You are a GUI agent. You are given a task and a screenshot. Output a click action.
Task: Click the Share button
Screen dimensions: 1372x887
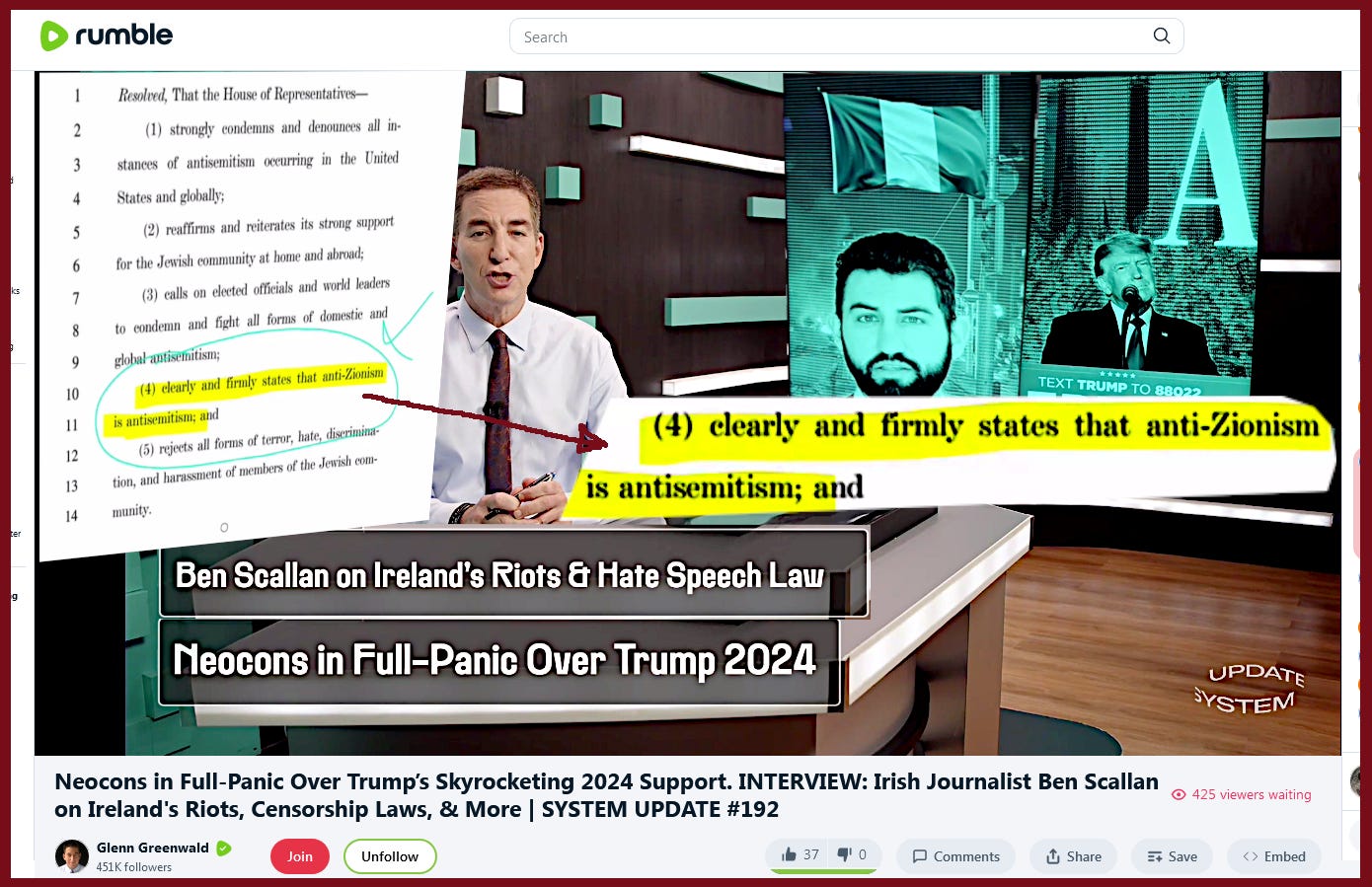[x=1074, y=856]
